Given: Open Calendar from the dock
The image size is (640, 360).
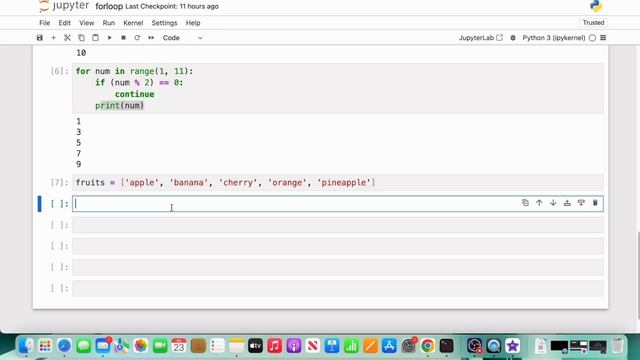Looking at the screenshot, I should (179, 346).
